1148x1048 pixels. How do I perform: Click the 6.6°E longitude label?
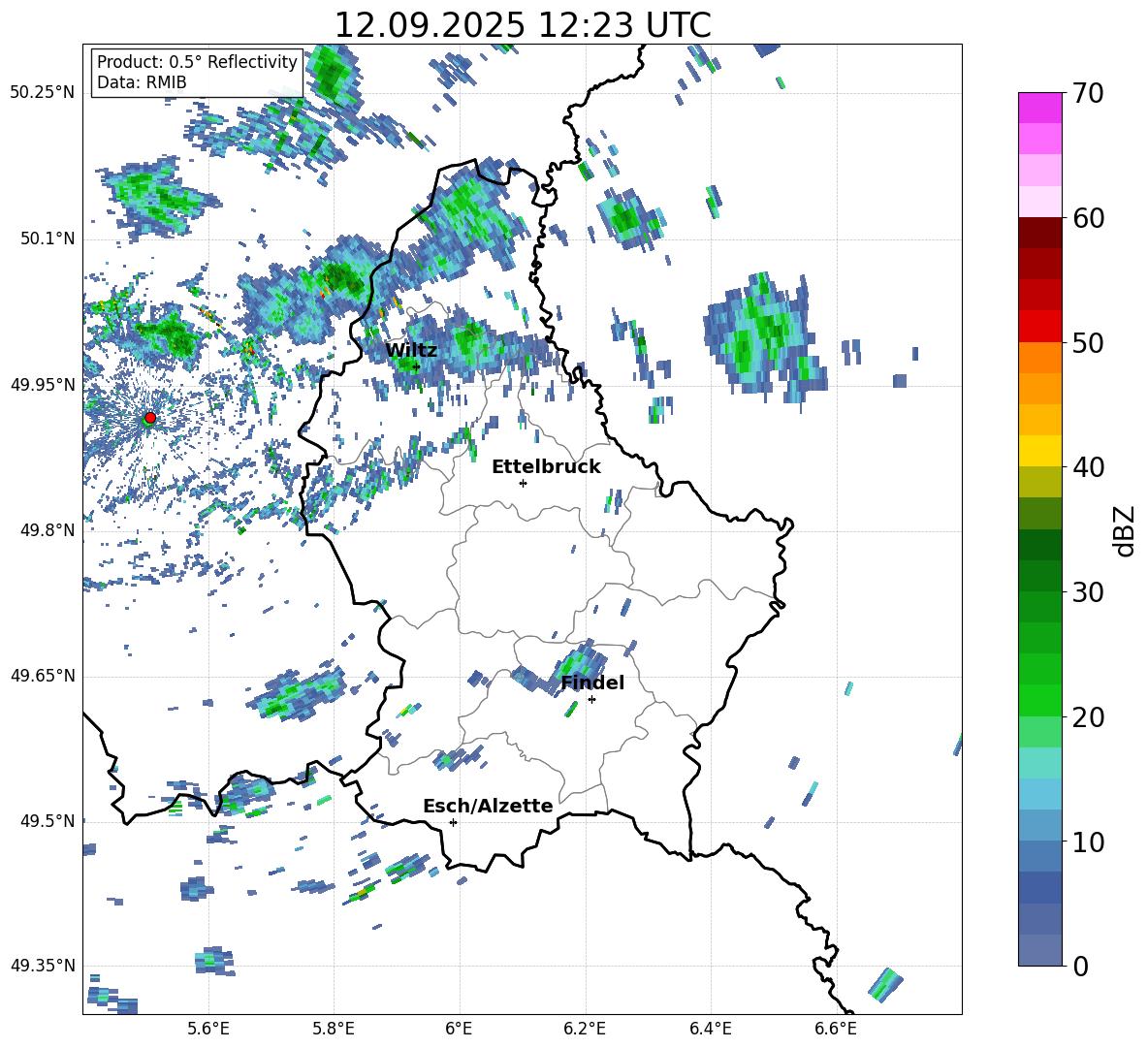[836, 1029]
